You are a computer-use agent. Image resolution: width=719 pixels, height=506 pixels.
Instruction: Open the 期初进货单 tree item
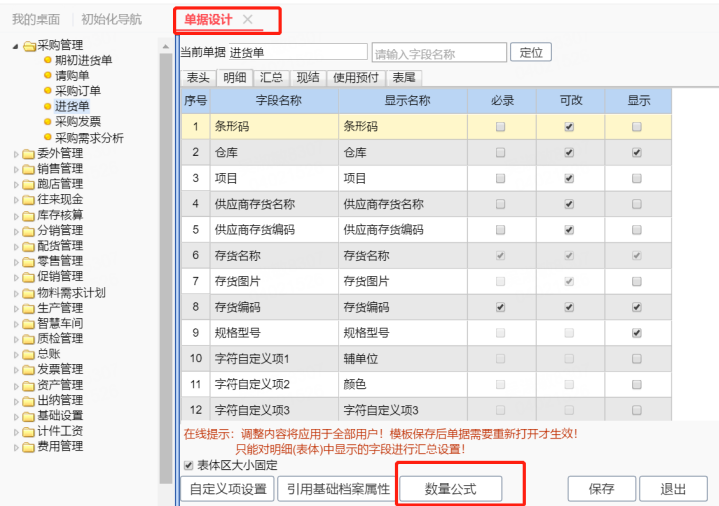[83, 60]
